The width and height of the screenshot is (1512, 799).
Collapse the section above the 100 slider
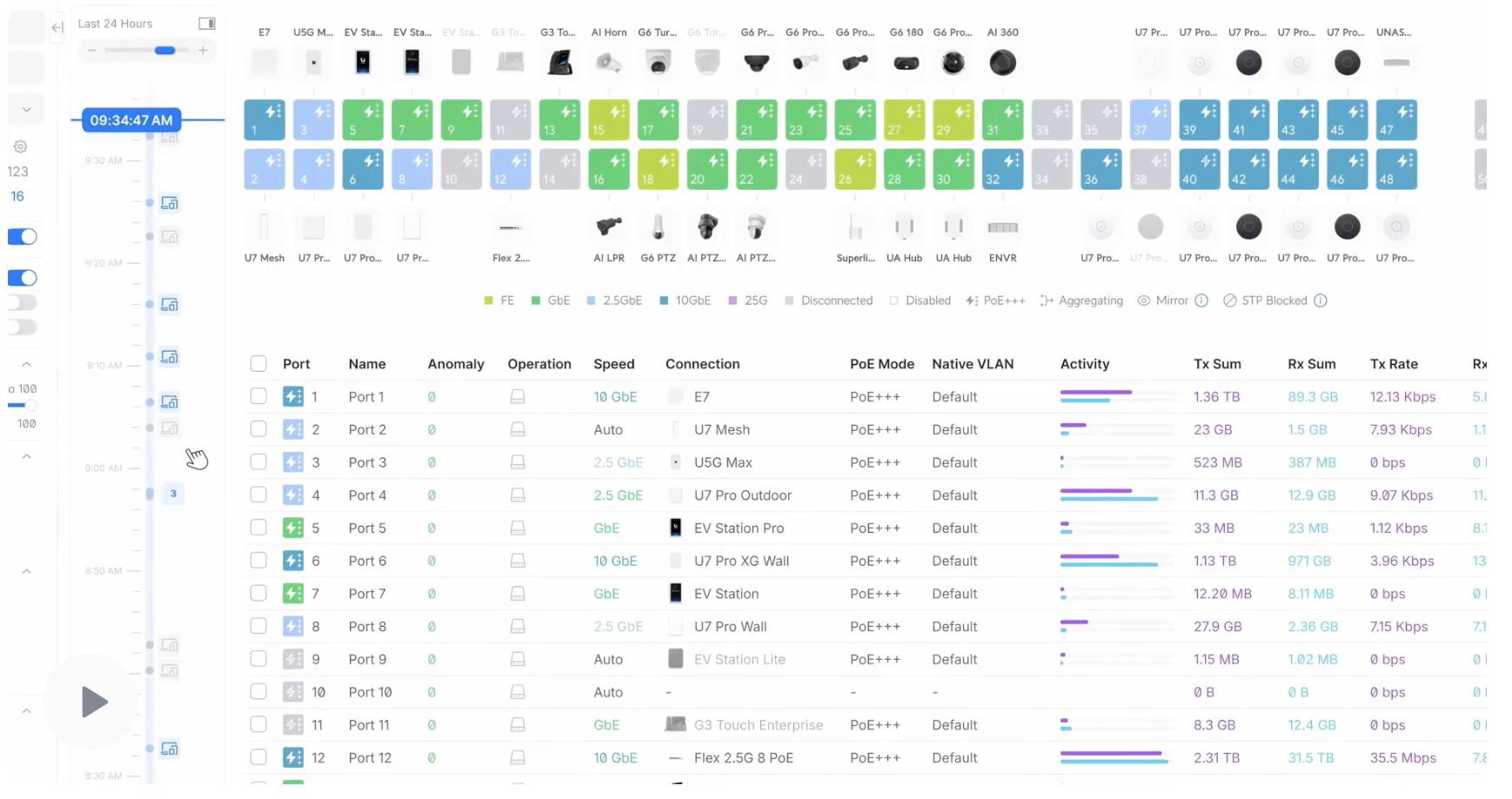(26, 365)
